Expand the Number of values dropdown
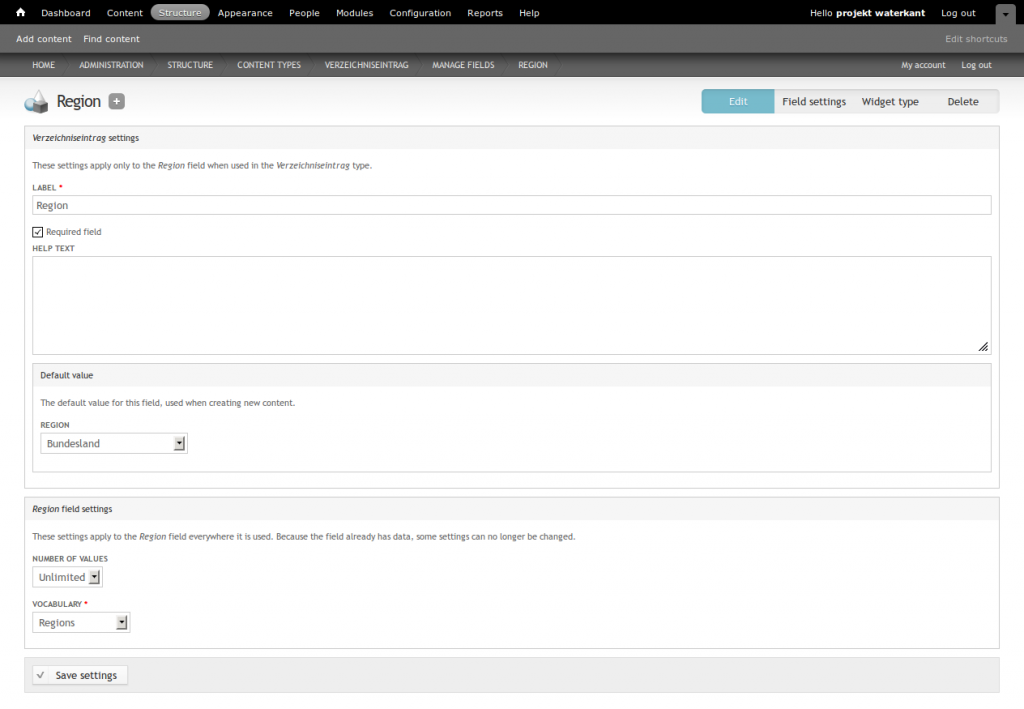The width and height of the screenshot is (1024, 709). coord(67,577)
